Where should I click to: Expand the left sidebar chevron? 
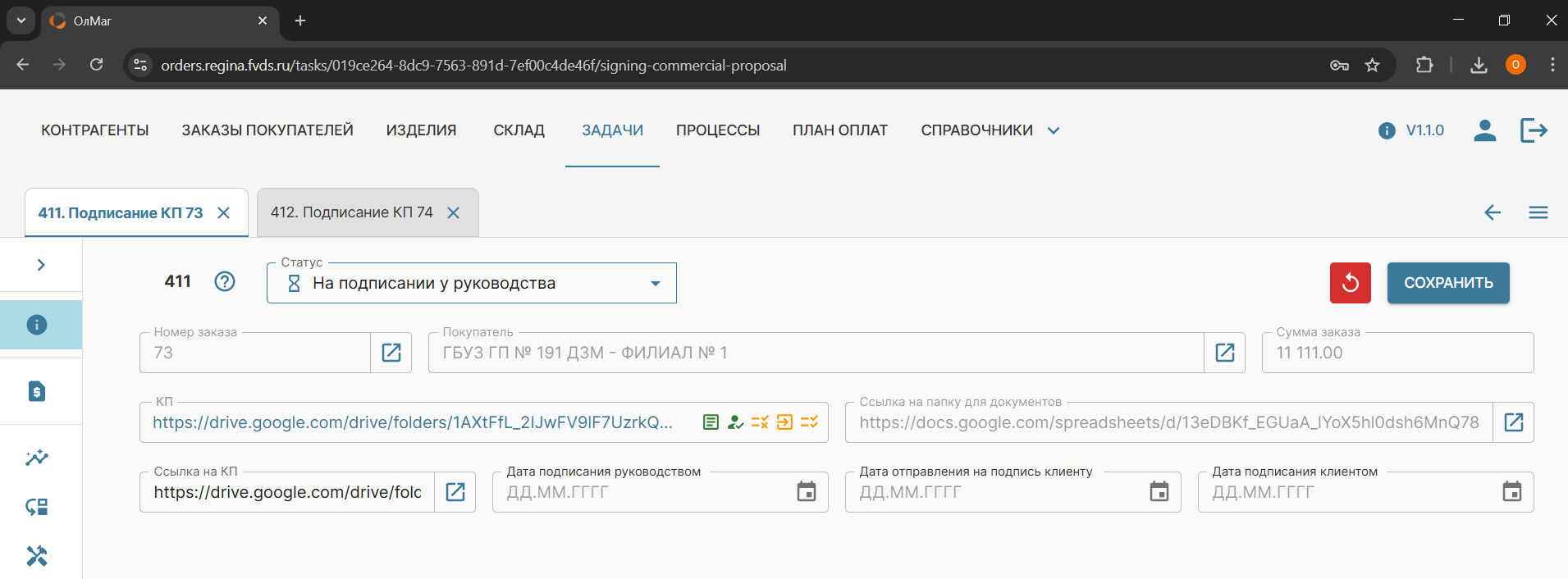point(41,265)
